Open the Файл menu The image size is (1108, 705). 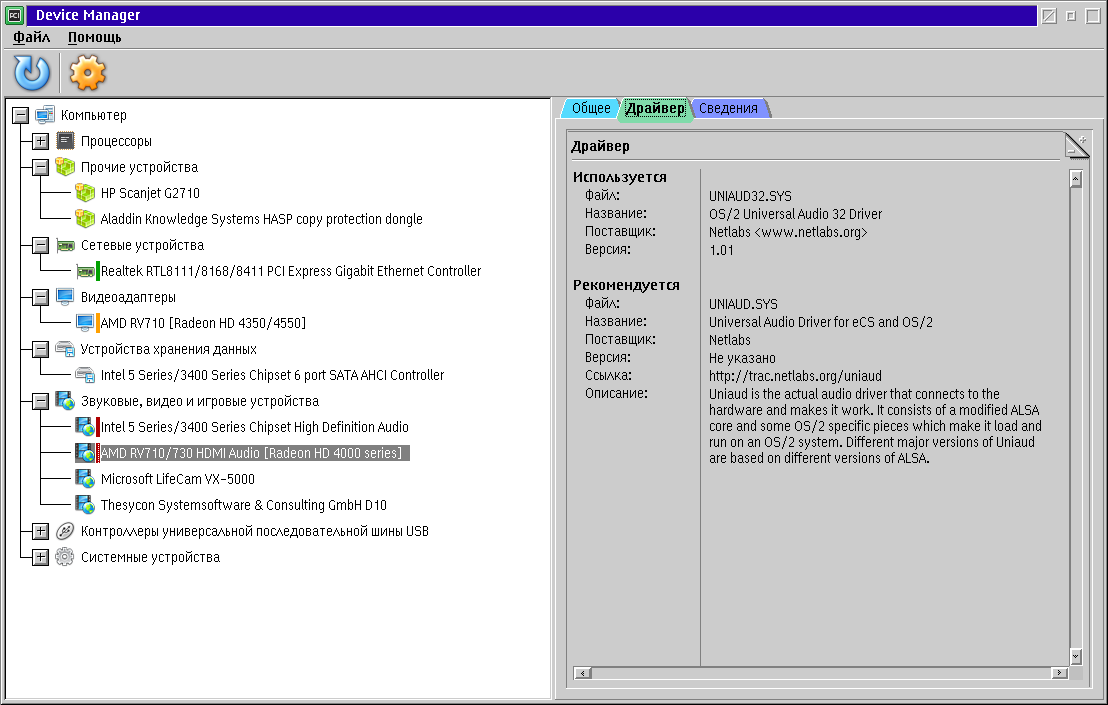click(32, 37)
